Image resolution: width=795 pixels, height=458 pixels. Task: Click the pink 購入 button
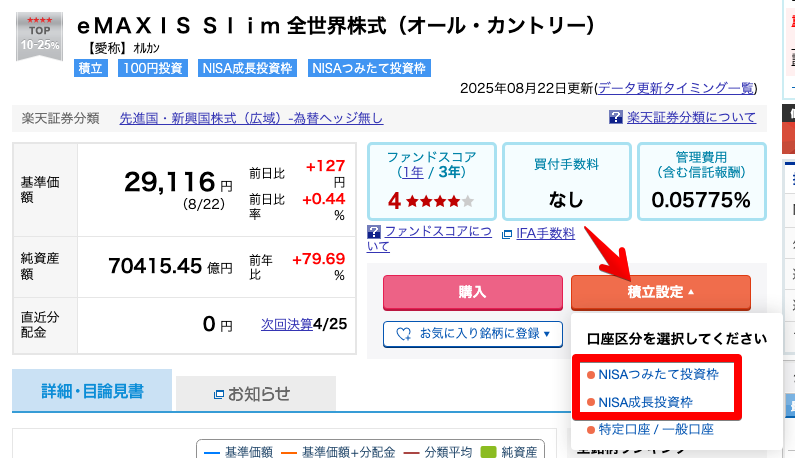click(x=473, y=292)
